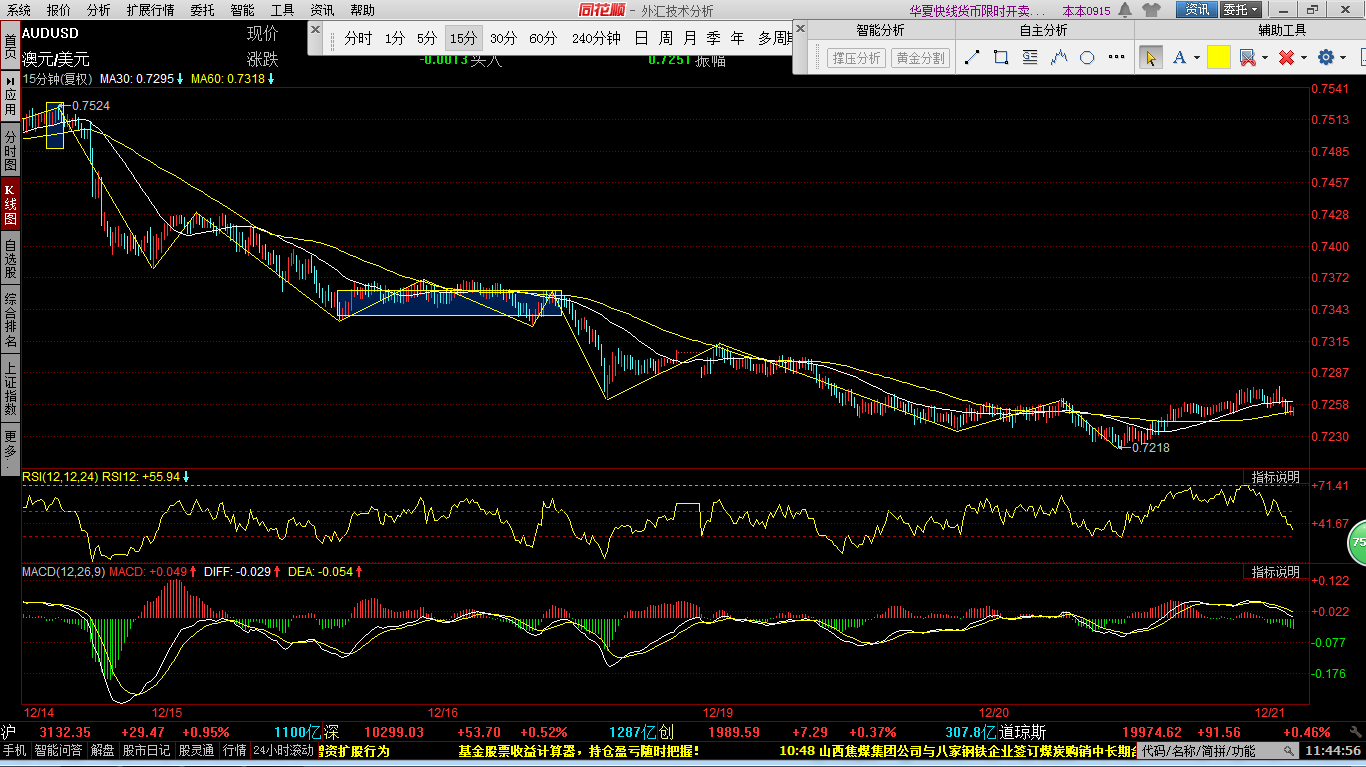Switch to 周 weekly period
The height and width of the screenshot is (767, 1366).
pos(666,39)
